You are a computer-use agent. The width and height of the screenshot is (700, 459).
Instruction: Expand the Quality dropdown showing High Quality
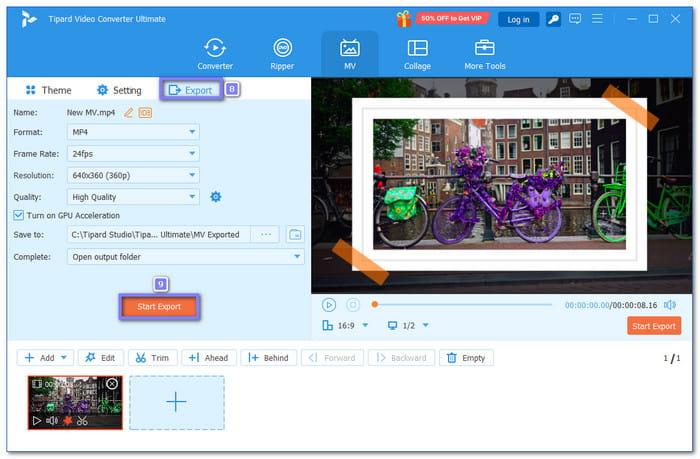click(133, 197)
